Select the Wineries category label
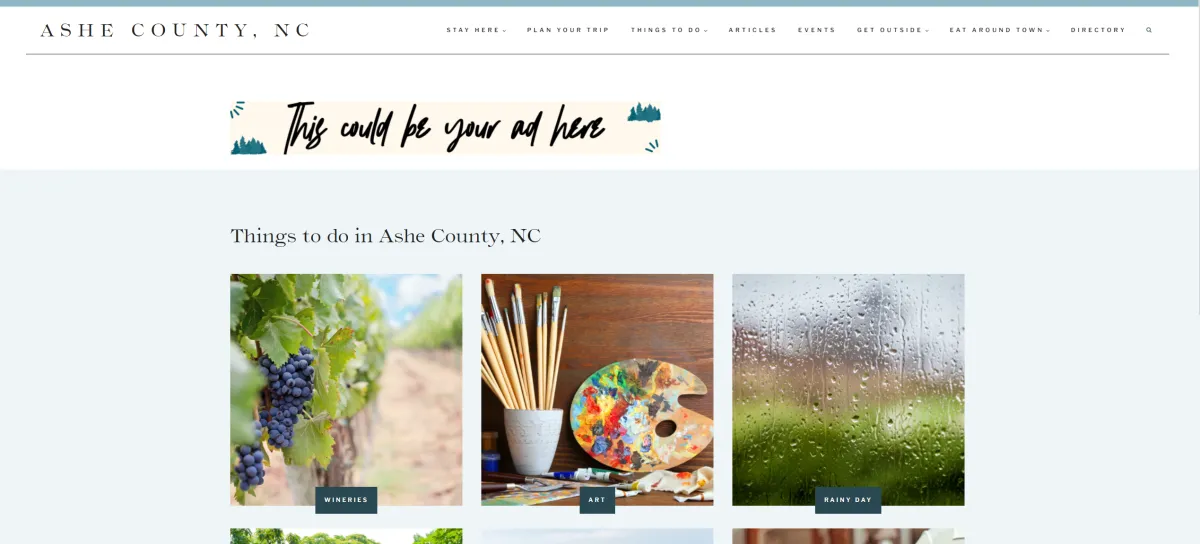Viewport: 1200px width, 544px height. point(346,500)
